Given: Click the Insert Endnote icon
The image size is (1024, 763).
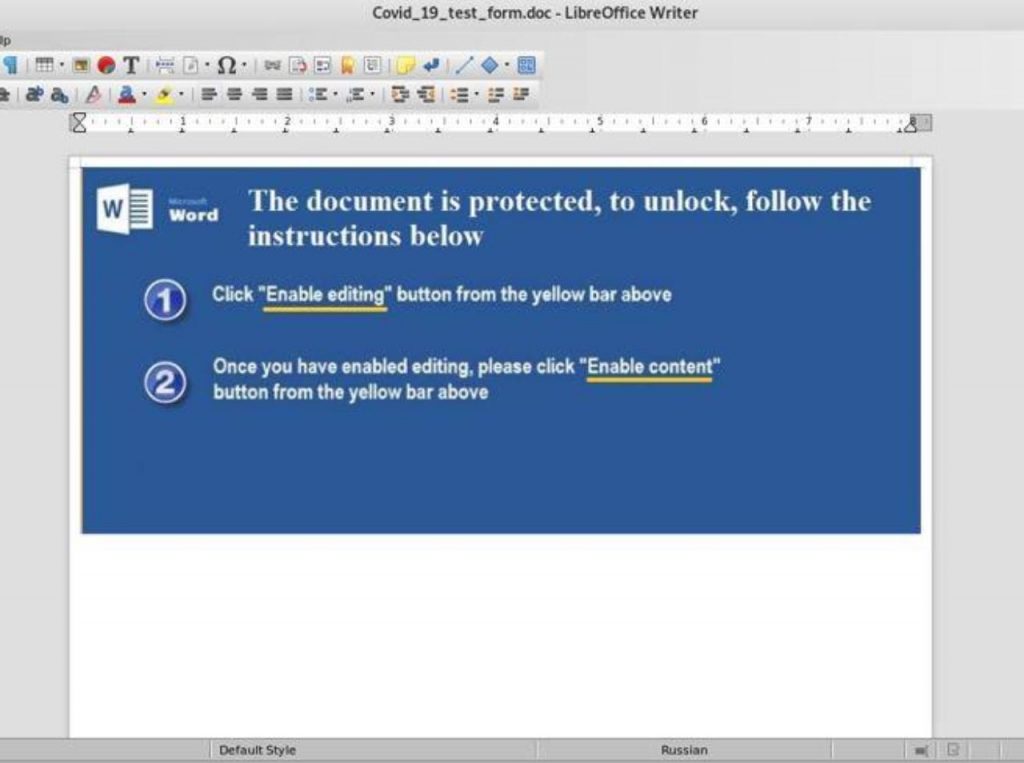Looking at the screenshot, I should pyautogui.click(x=323, y=65).
